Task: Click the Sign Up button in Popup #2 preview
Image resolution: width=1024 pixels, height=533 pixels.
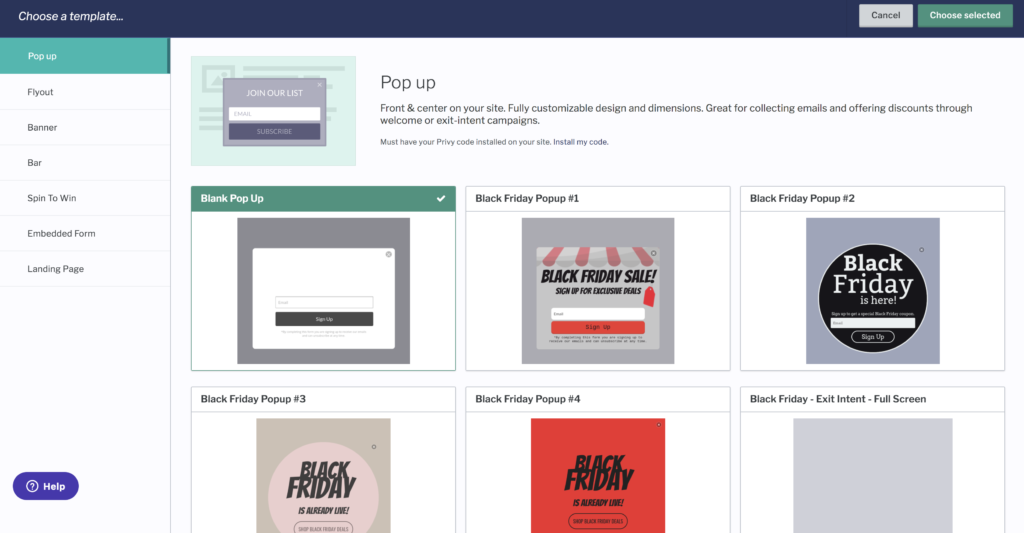Action: (872, 337)
